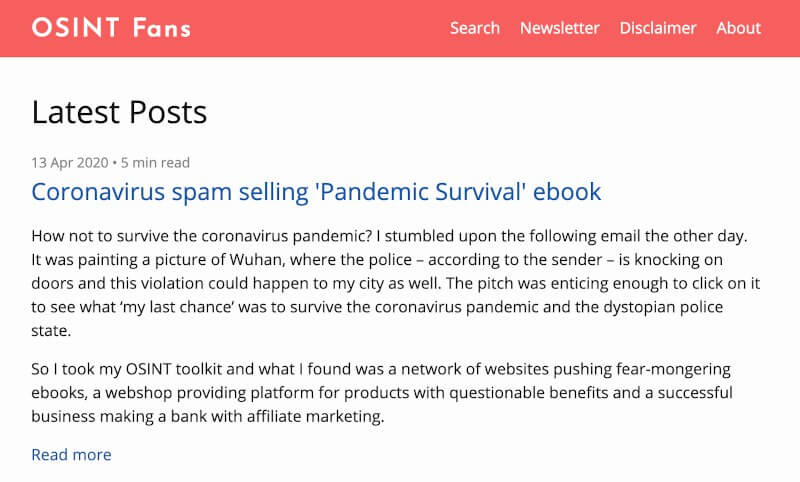This screenshot has height=482, width=800.
Task: Click the word 'ebook' ending the post title
Action: coord(567,192)
